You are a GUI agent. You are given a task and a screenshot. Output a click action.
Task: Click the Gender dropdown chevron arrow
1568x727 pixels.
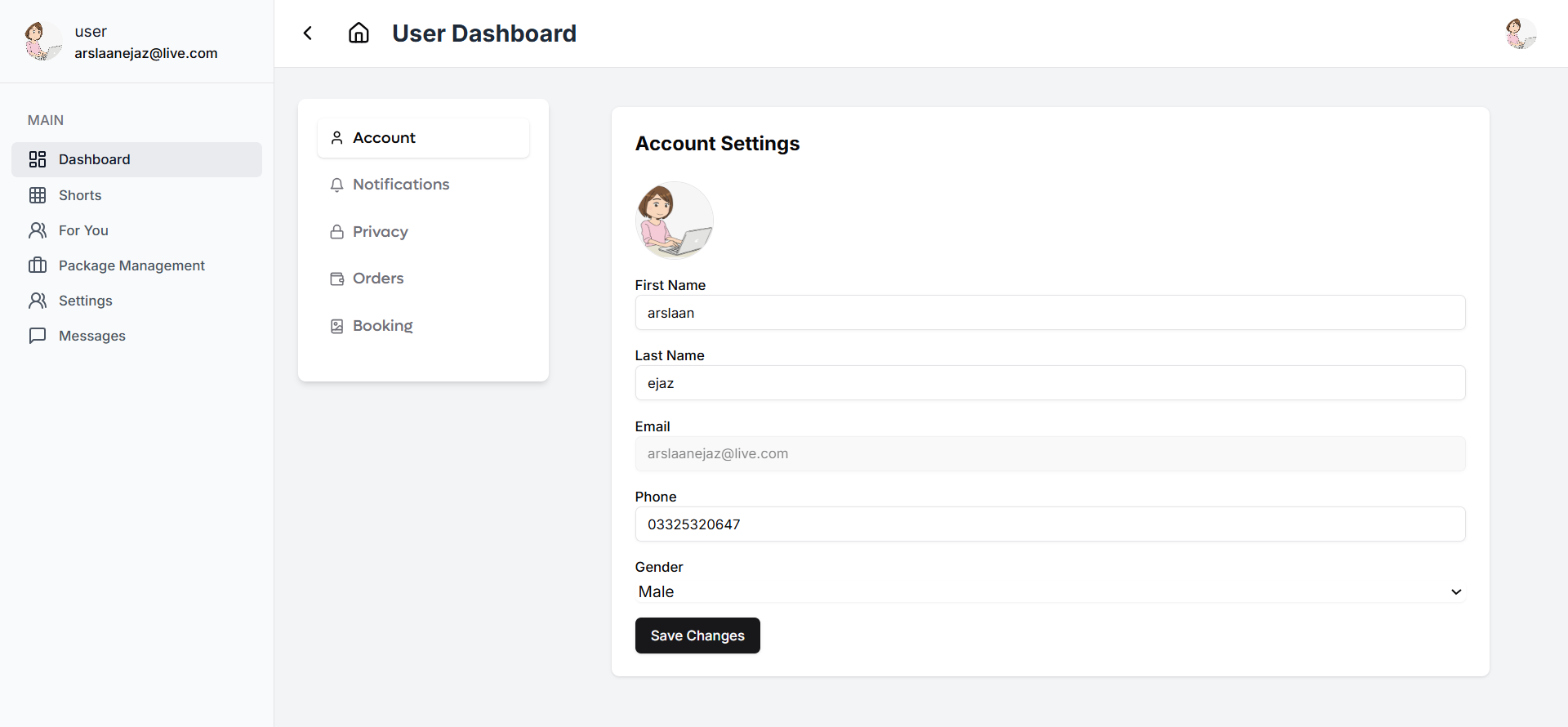(1455, 592)
